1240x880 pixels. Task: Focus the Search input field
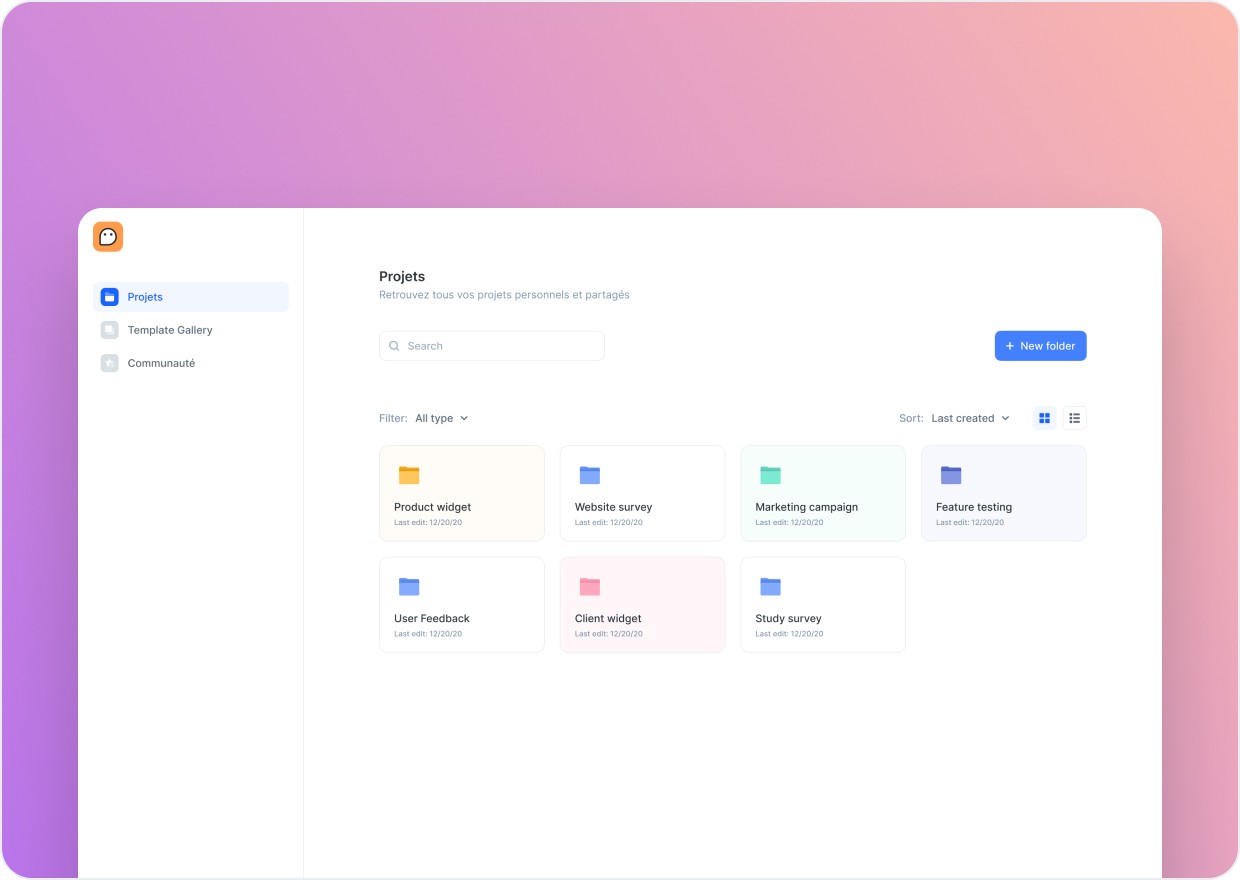click(492, 346)
